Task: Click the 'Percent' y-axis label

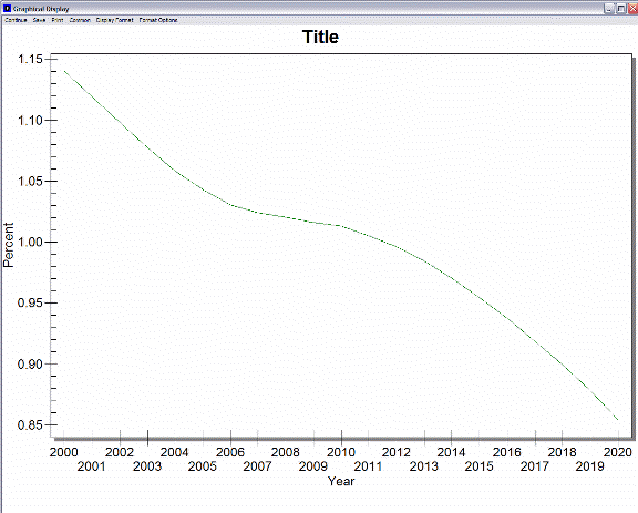Action: (9, 244)
